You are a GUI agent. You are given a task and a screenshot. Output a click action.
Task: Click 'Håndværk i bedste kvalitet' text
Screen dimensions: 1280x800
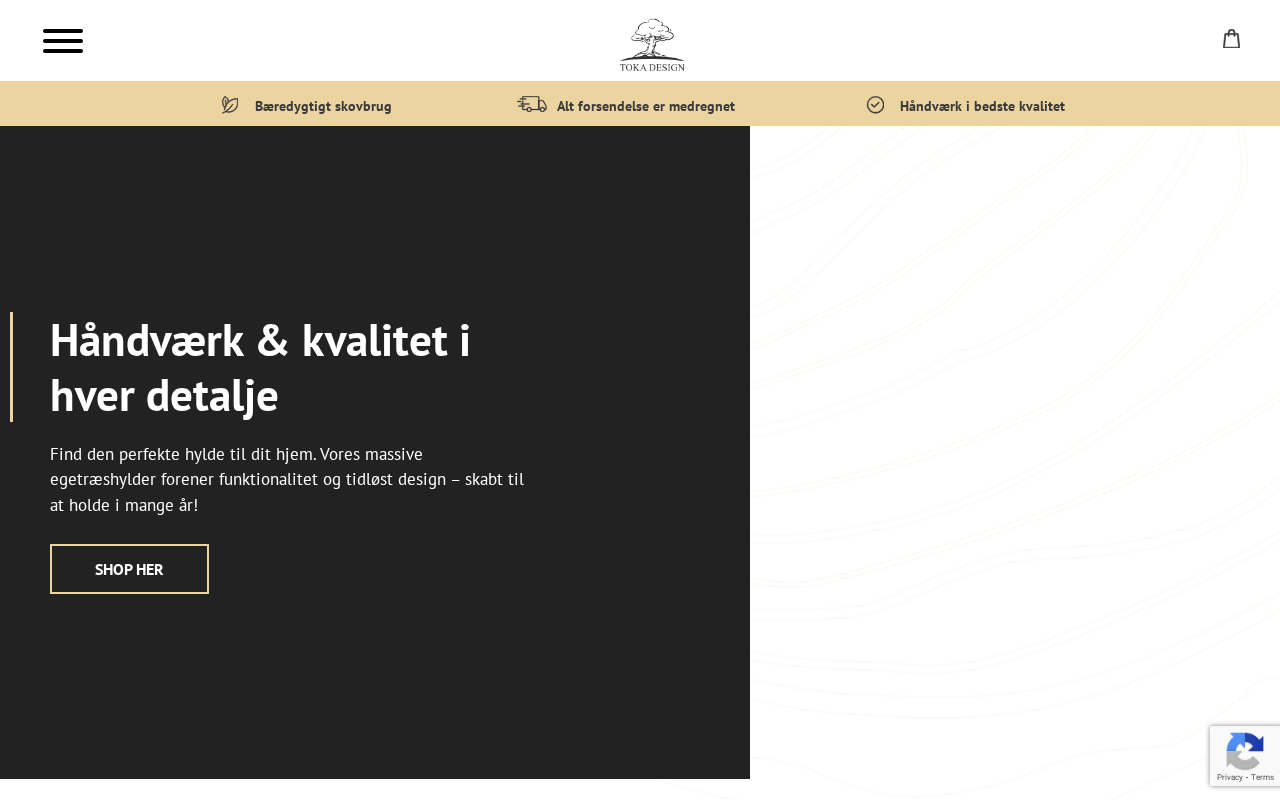pyautogui.click(x=982, y=106)
